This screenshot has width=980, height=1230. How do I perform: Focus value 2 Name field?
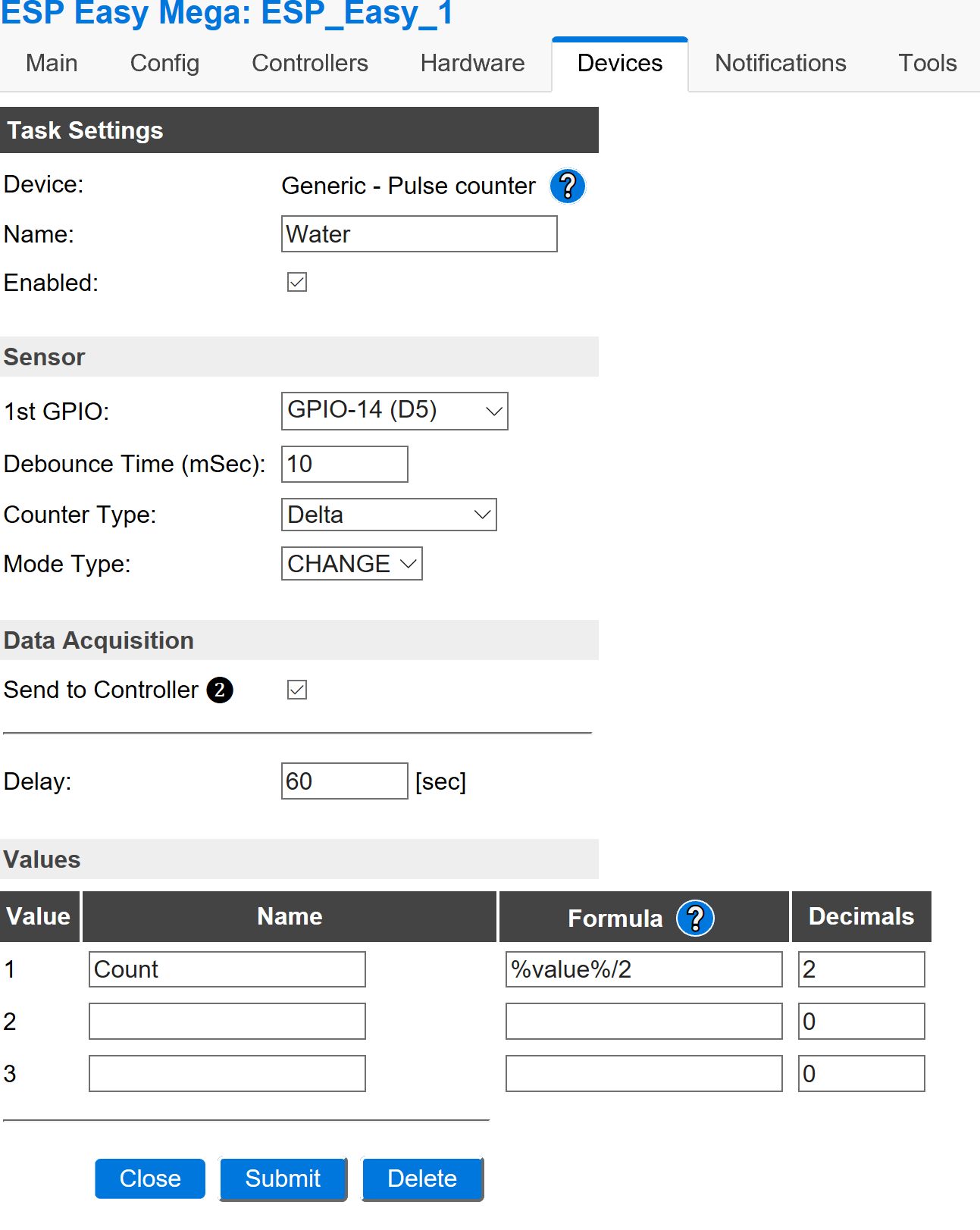click(x=227, y=1022)
